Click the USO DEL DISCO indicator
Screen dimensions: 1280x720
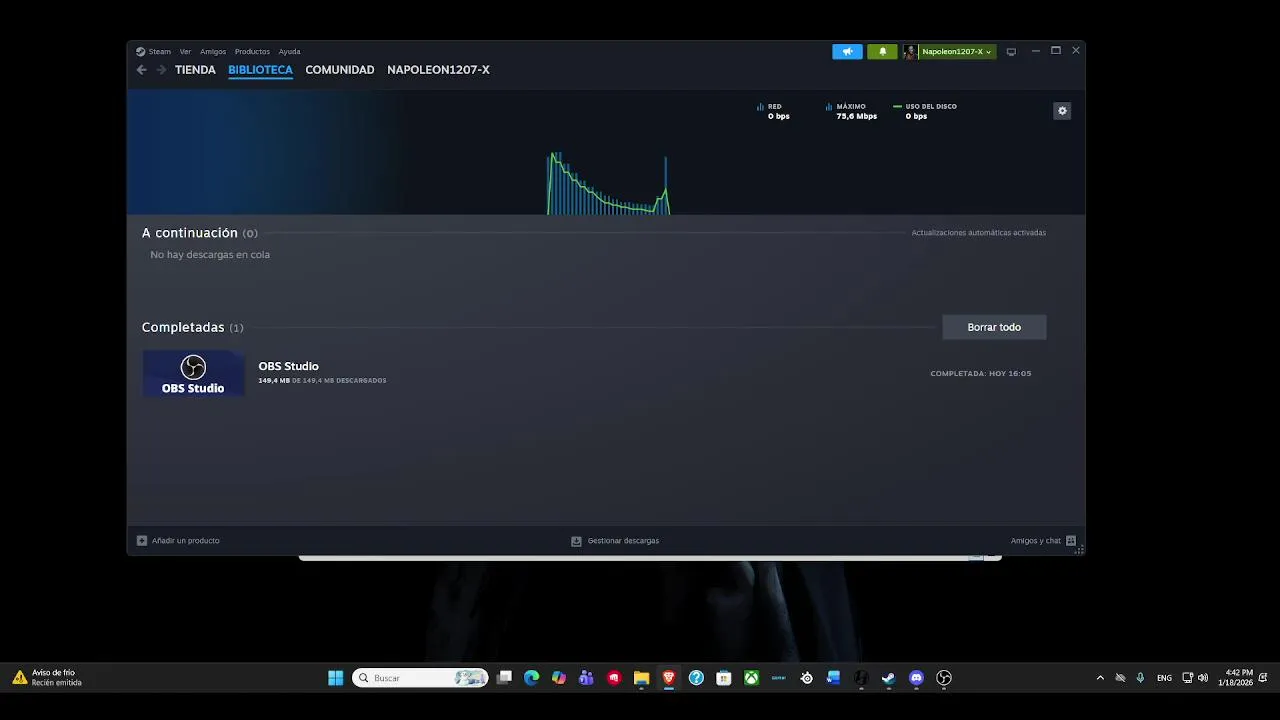925,111
